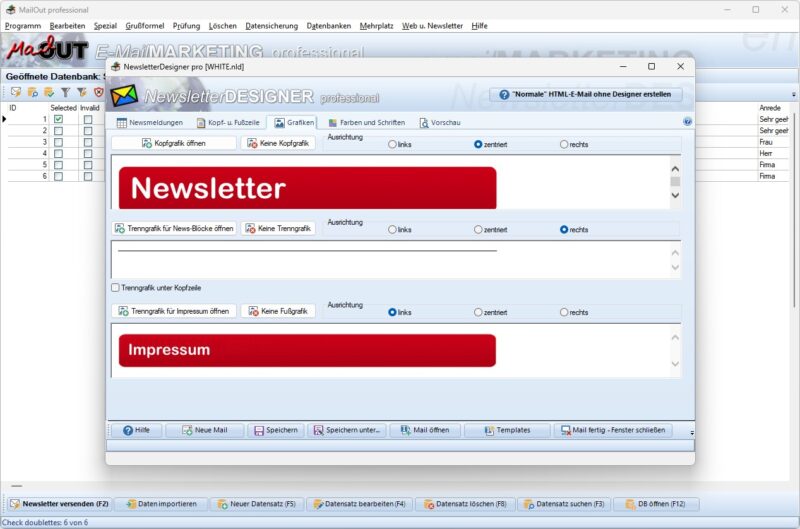Open the Farben und Schriften tab

tap(366, 122)
